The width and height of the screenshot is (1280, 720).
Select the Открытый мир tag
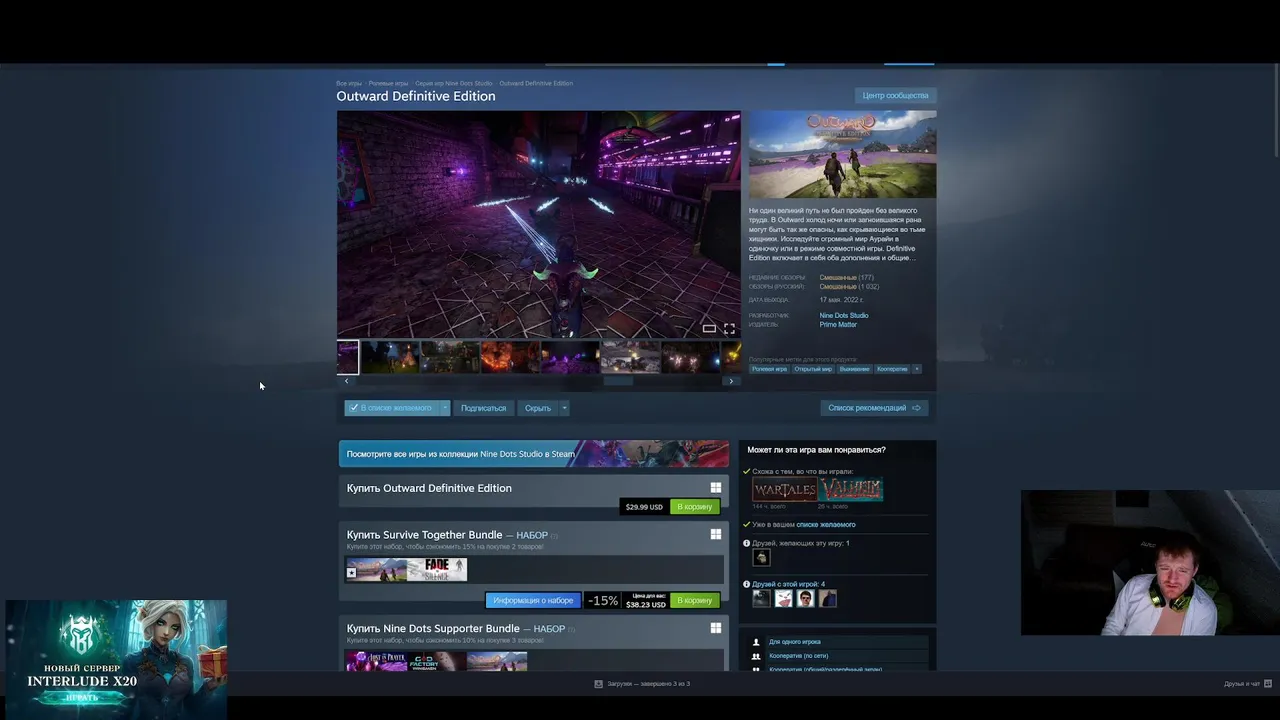click(813, 369)
